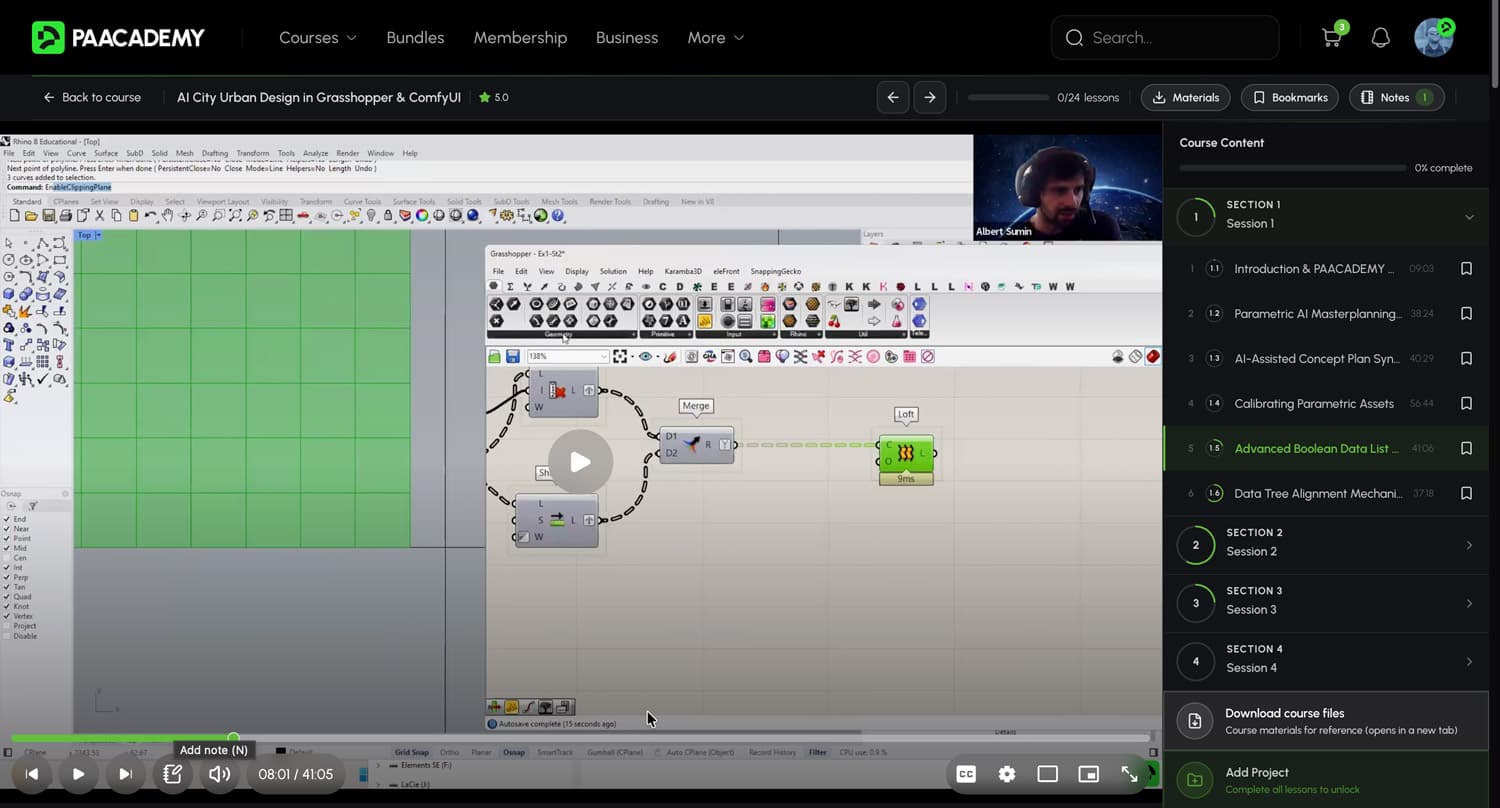Expand Section 2 Session 2

click(1325, 545)
